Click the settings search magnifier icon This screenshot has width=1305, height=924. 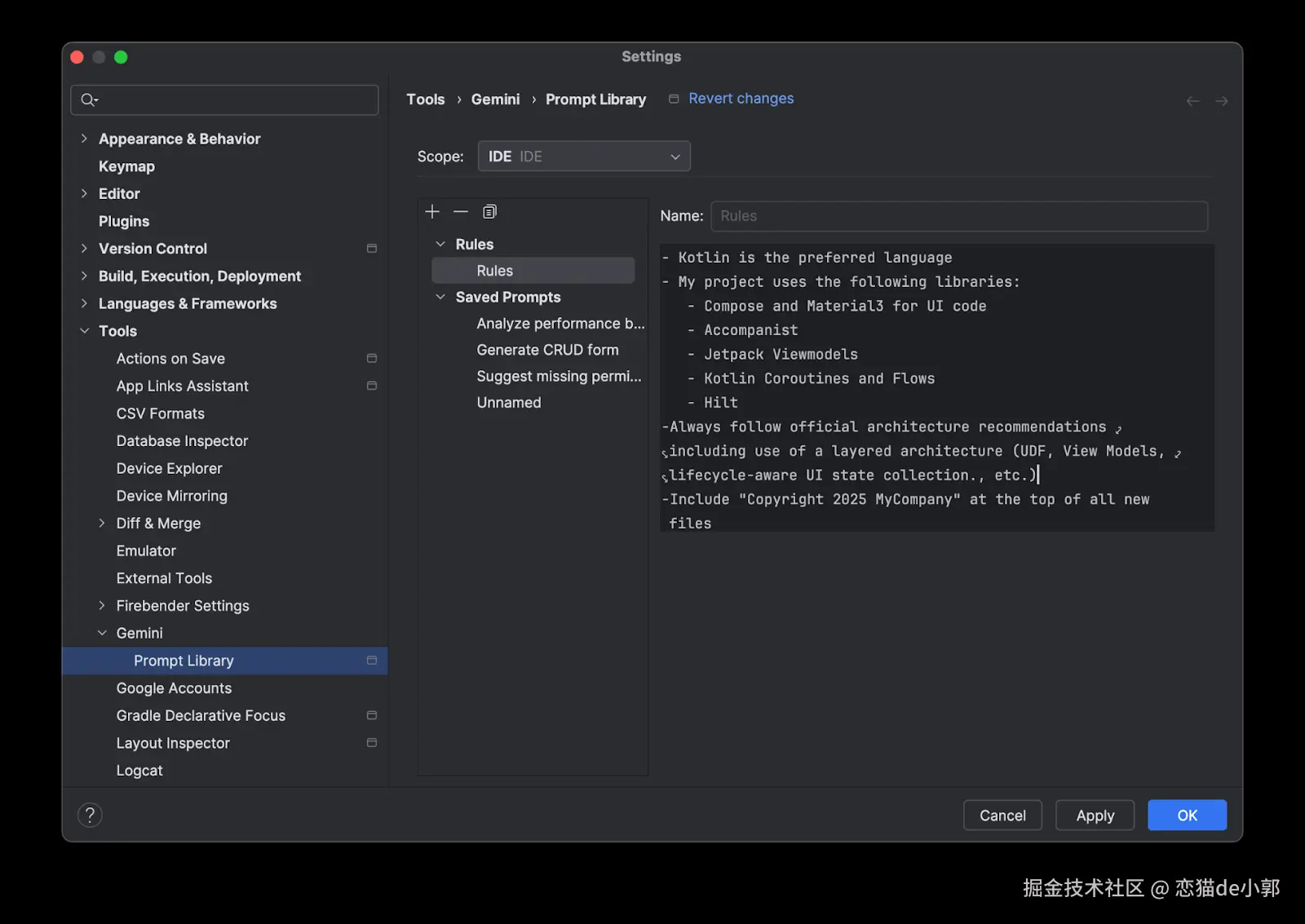(x=89, y=100)
